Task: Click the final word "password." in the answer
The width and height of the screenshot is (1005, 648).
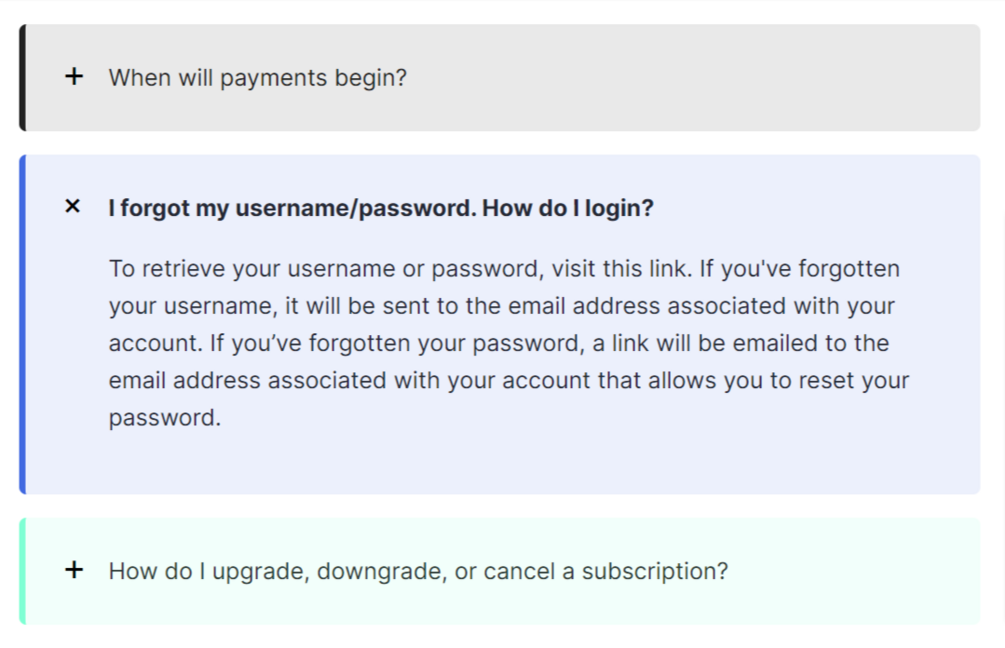Action: (x=164, y=418)
